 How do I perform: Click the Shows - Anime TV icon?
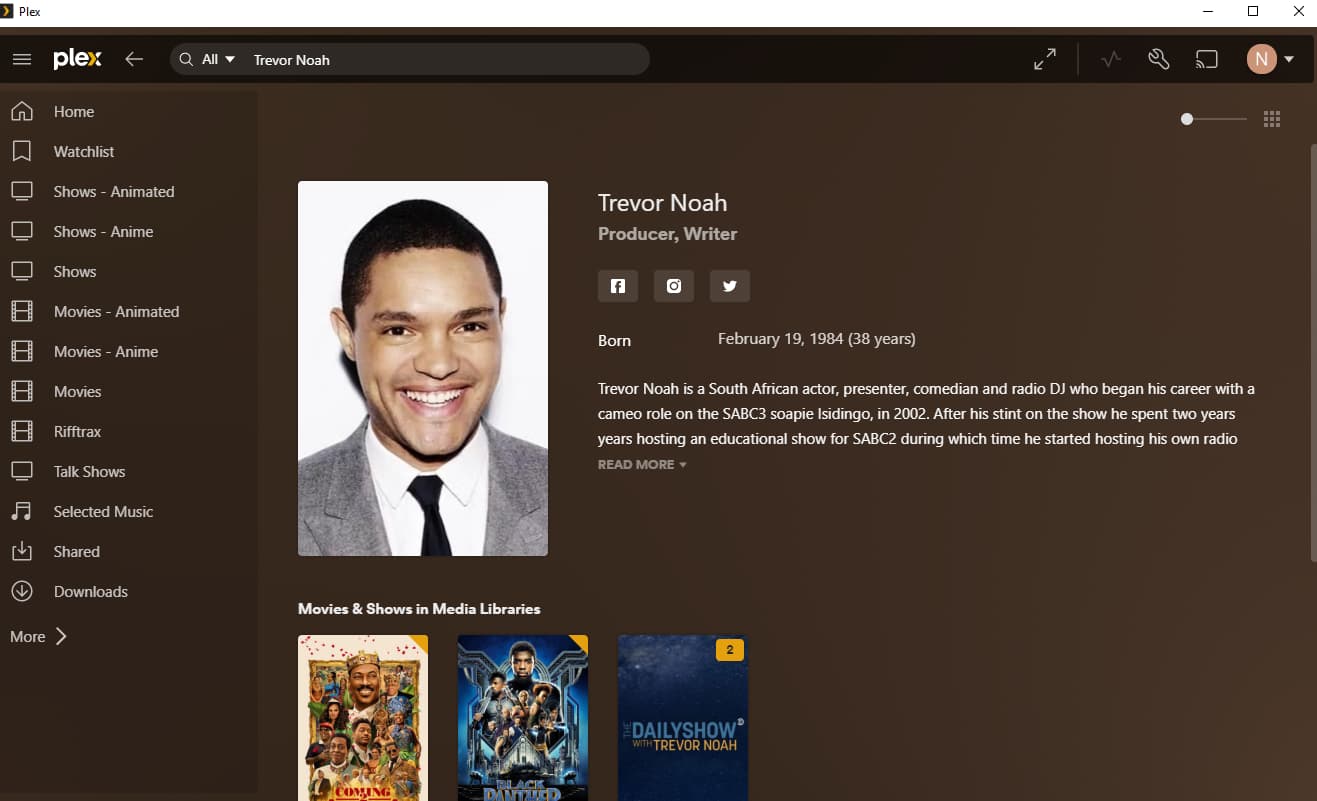click(x=22, y=231)
